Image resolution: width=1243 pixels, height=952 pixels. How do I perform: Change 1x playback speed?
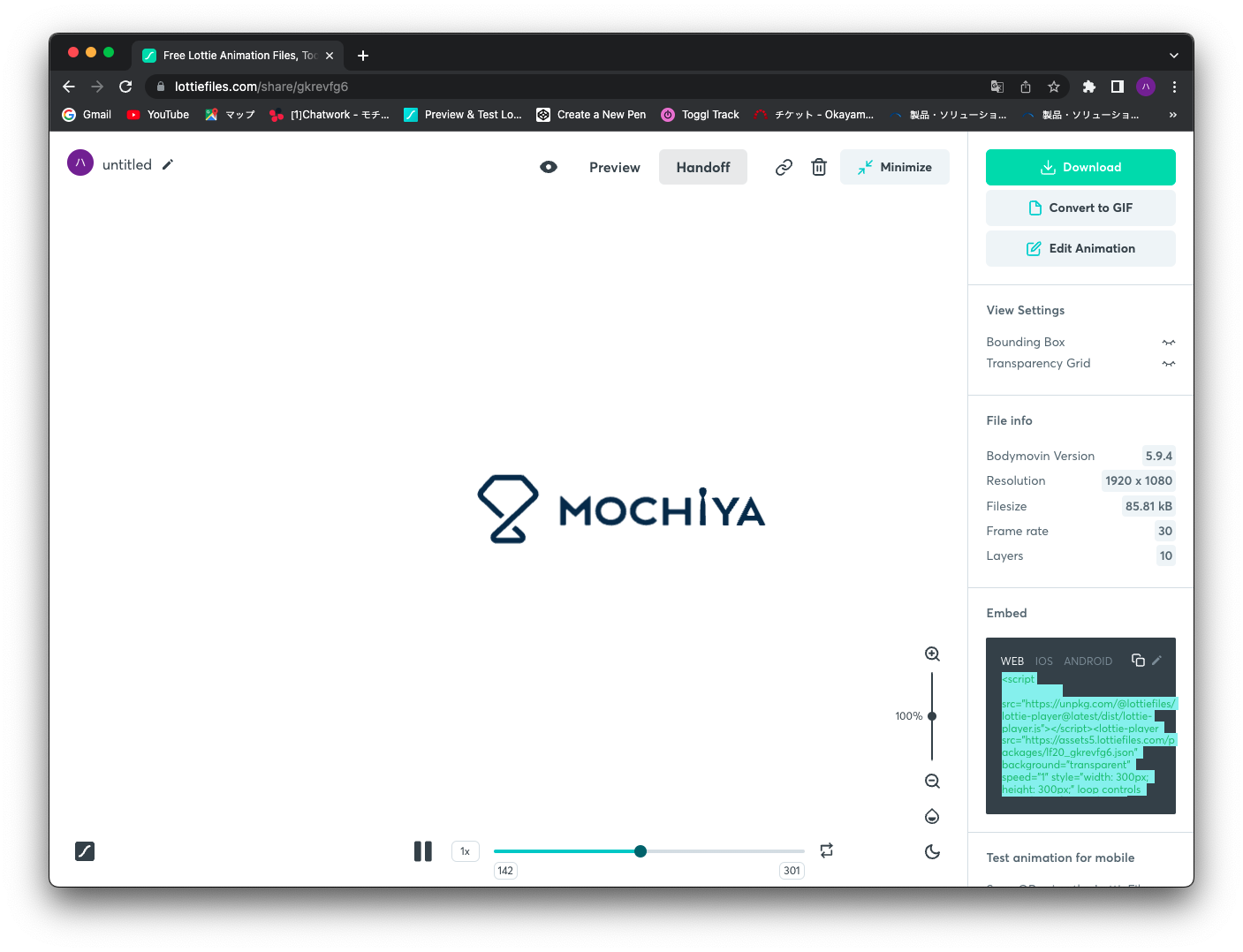pyautogui.click(x=465, y=851)
